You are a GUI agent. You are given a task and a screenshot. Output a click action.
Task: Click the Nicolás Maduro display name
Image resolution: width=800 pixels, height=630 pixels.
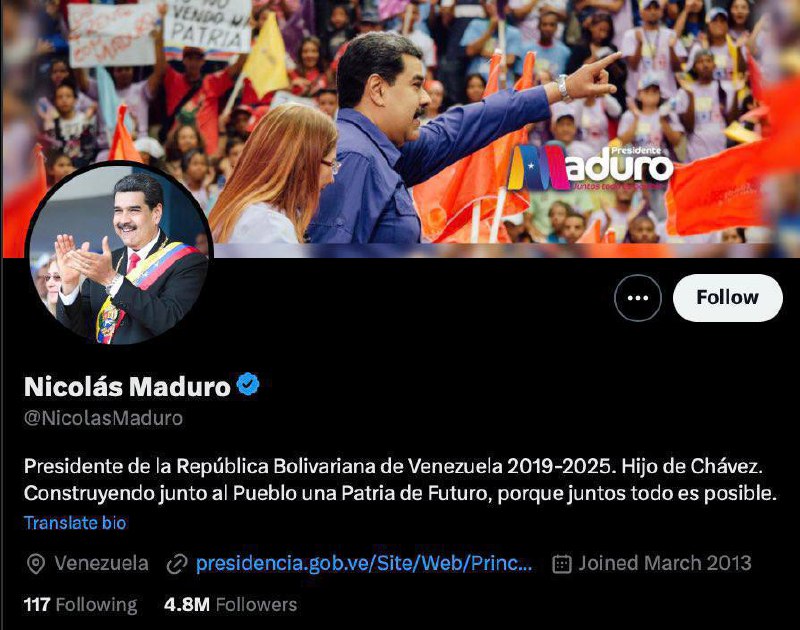pos(127,387)
